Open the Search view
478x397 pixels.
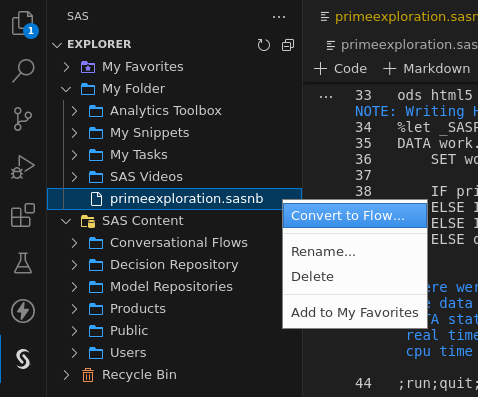(23, 71)
